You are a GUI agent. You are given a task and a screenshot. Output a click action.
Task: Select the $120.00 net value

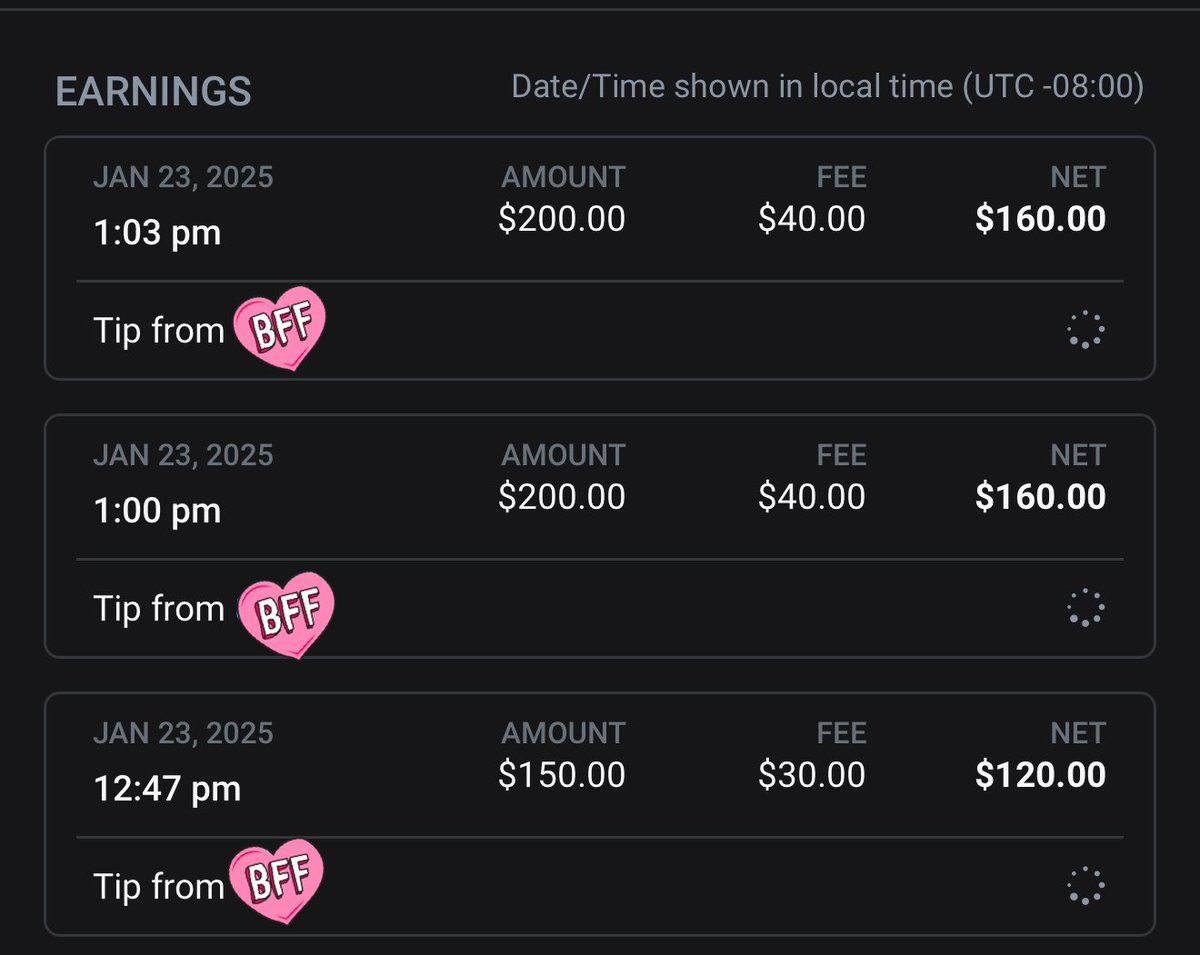[1040, 775]
